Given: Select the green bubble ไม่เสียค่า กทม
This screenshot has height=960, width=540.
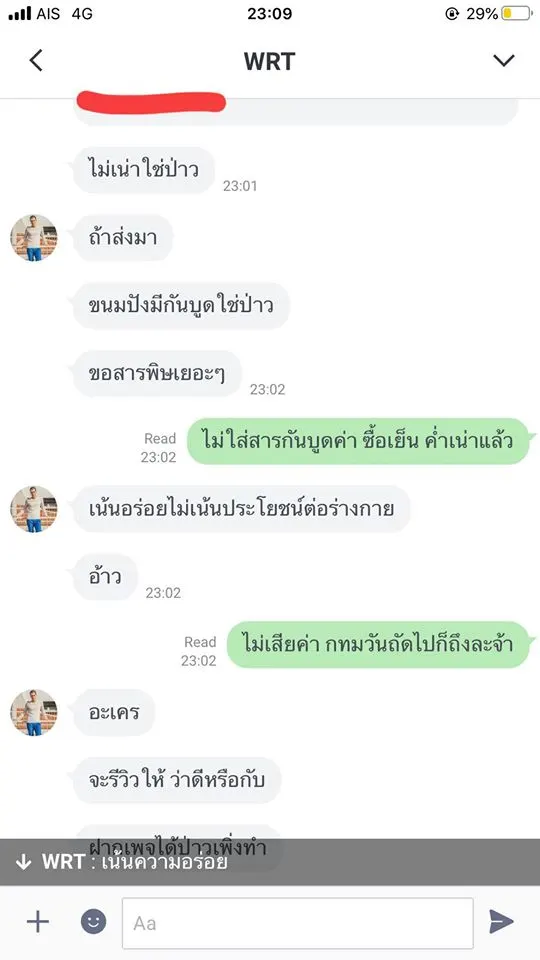Looking at the screenshot, I should pyautogui.click(x=378, y=644).
